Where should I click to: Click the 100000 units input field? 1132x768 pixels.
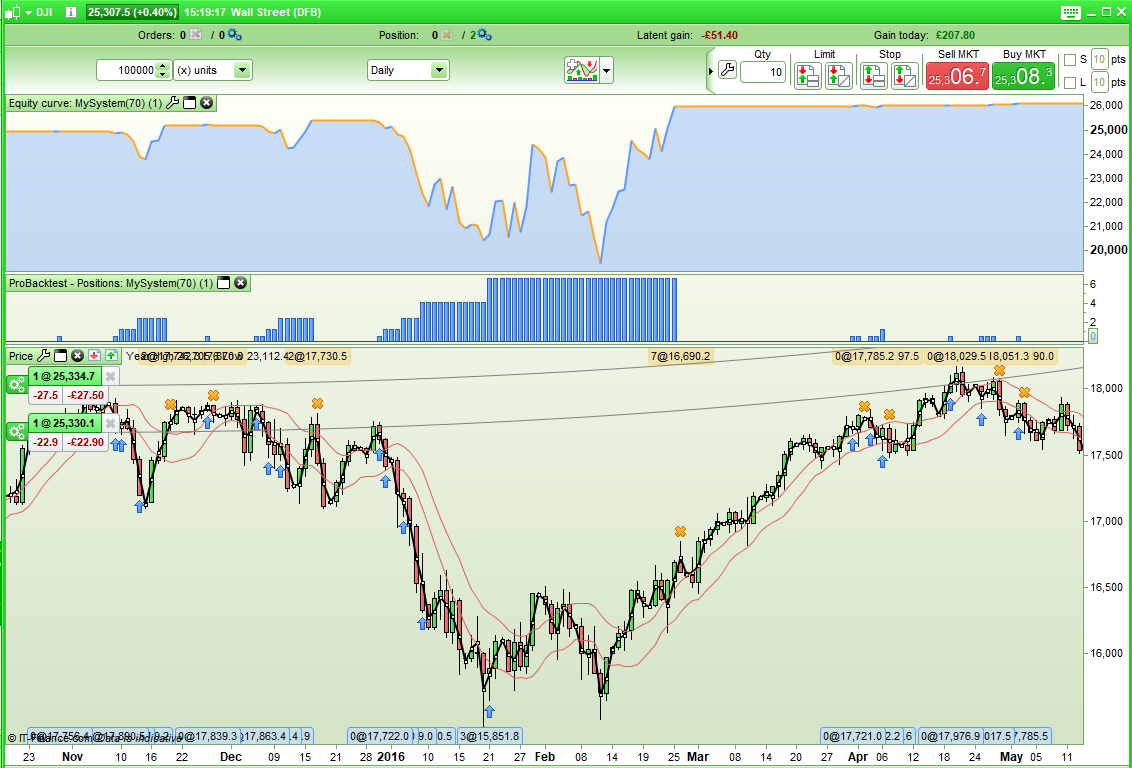click(126, 70)
